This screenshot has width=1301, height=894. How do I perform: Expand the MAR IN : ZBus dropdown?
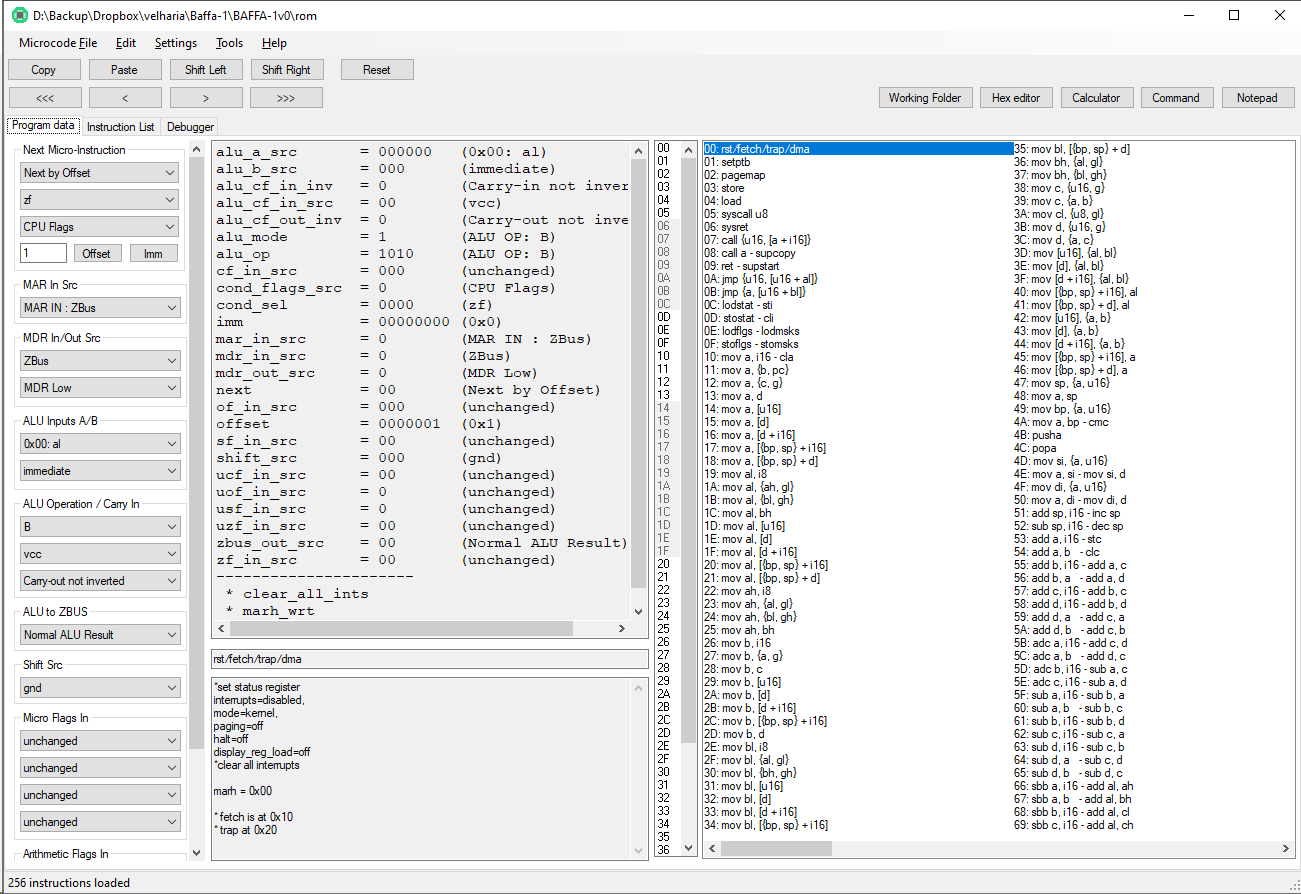pos(100,307)
